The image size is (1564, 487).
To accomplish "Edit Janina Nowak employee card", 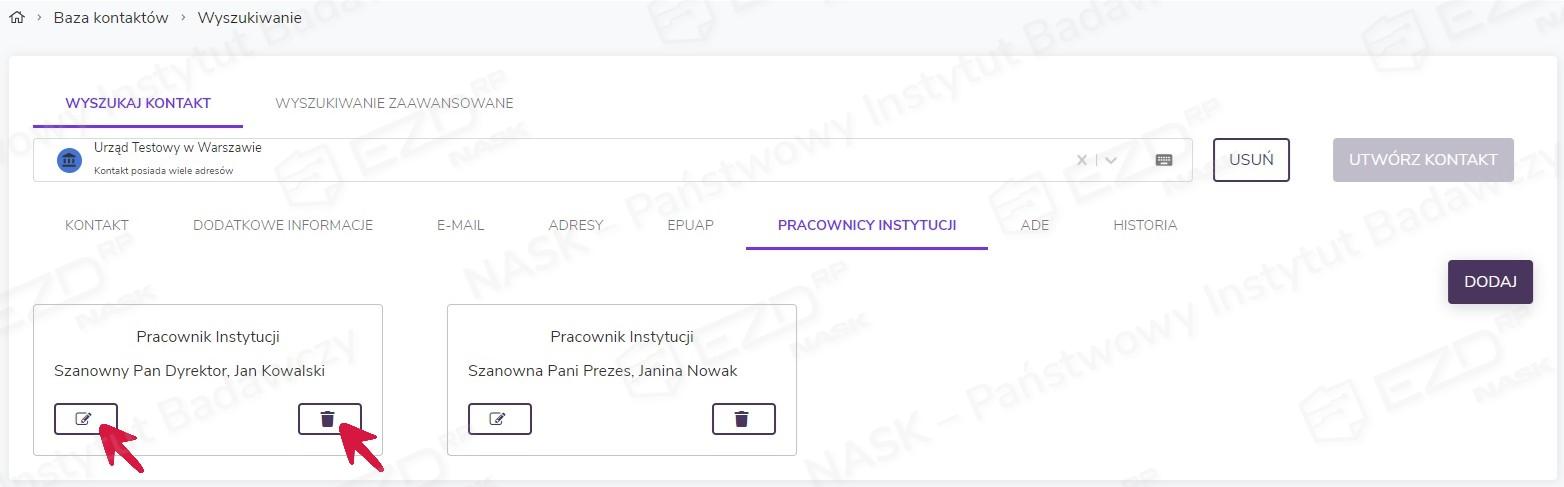I will point(499,419).
